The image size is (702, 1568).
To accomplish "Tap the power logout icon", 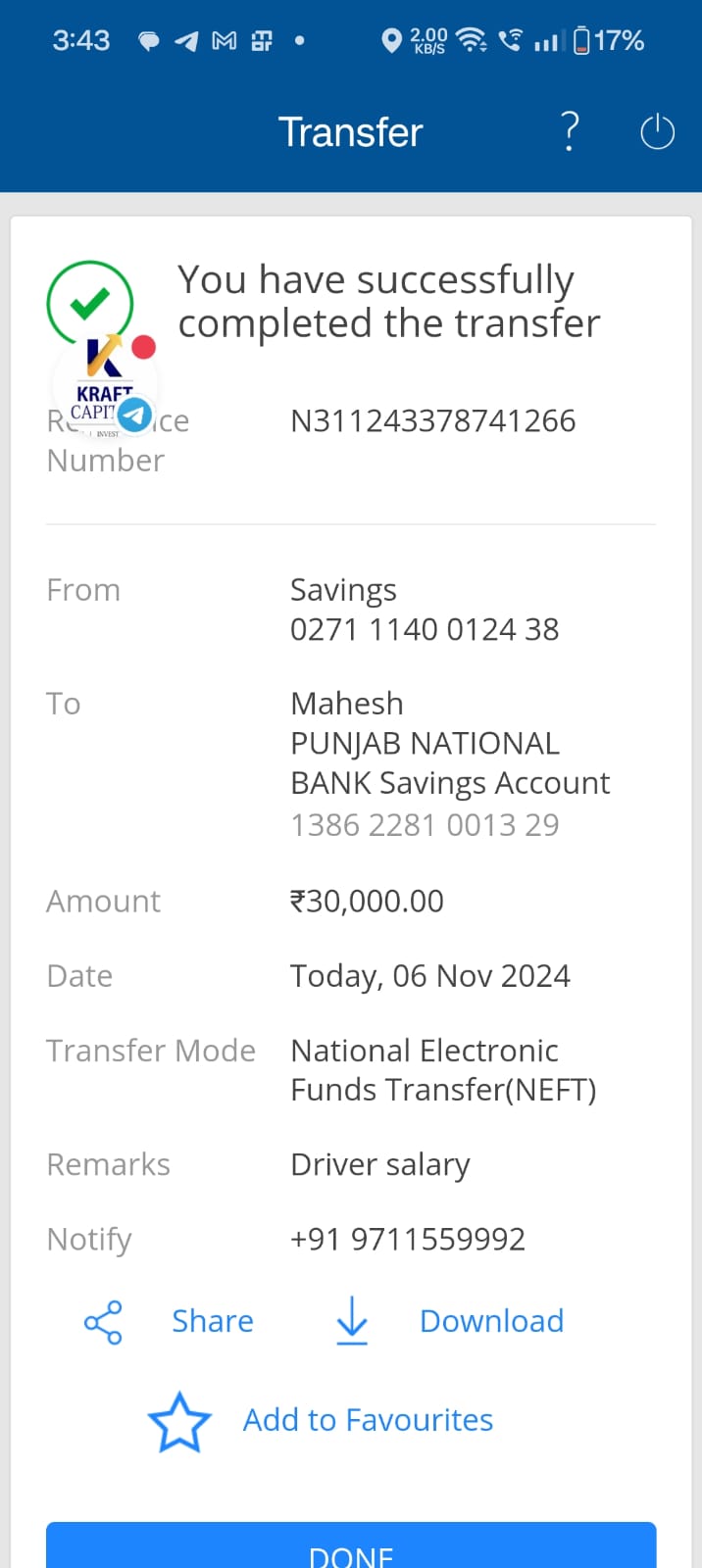I will 657,132.
